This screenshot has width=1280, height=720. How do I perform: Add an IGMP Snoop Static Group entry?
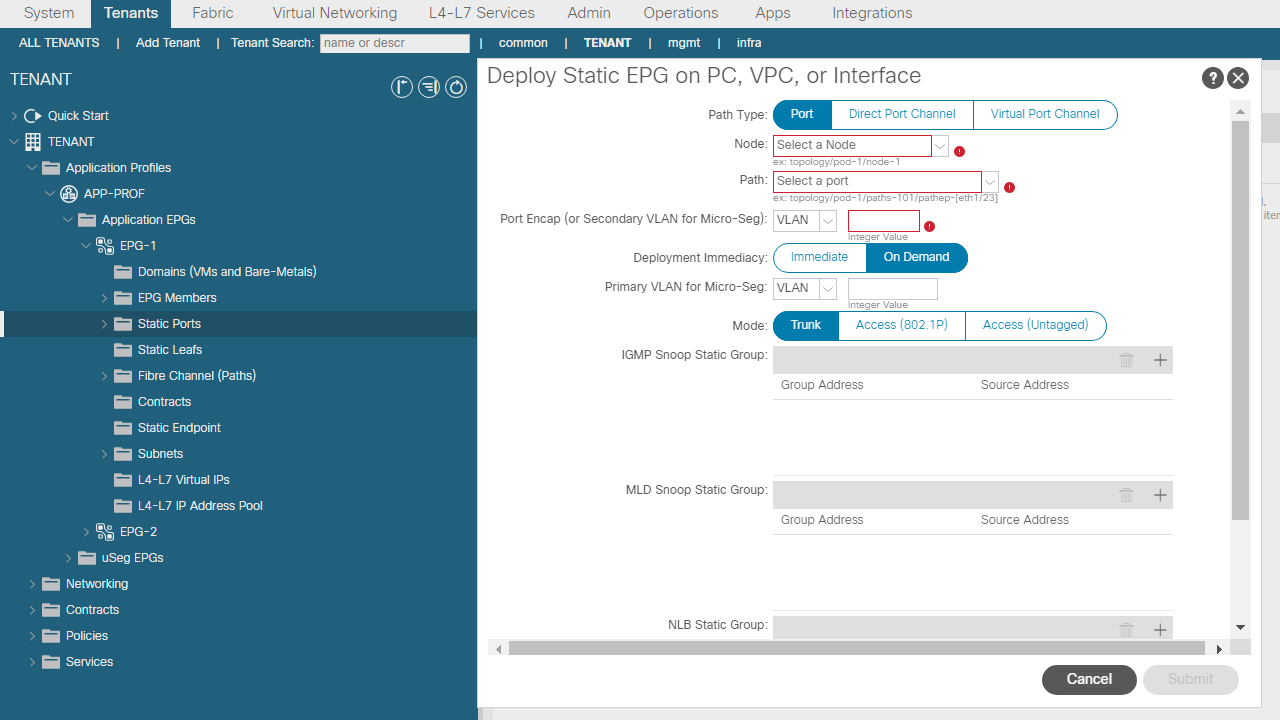coord(1160,360)
